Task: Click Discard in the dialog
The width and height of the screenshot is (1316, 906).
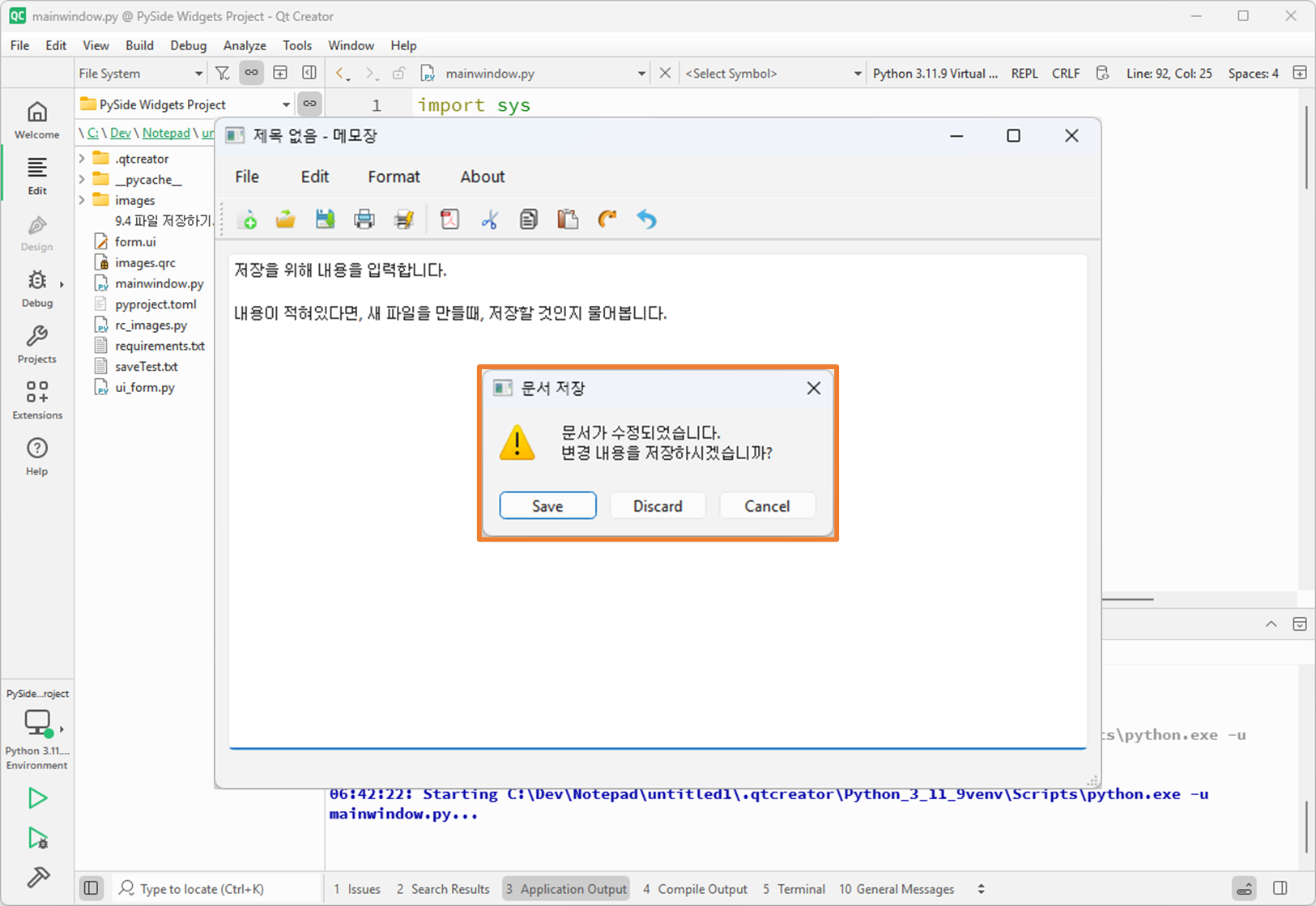Action: (658, 506)
